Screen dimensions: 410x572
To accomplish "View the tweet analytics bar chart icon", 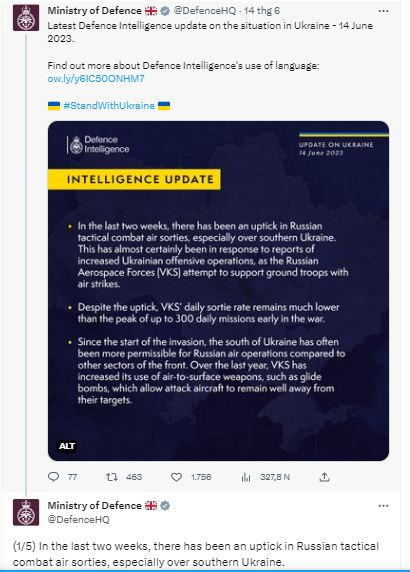I will (x=246, y=477).
